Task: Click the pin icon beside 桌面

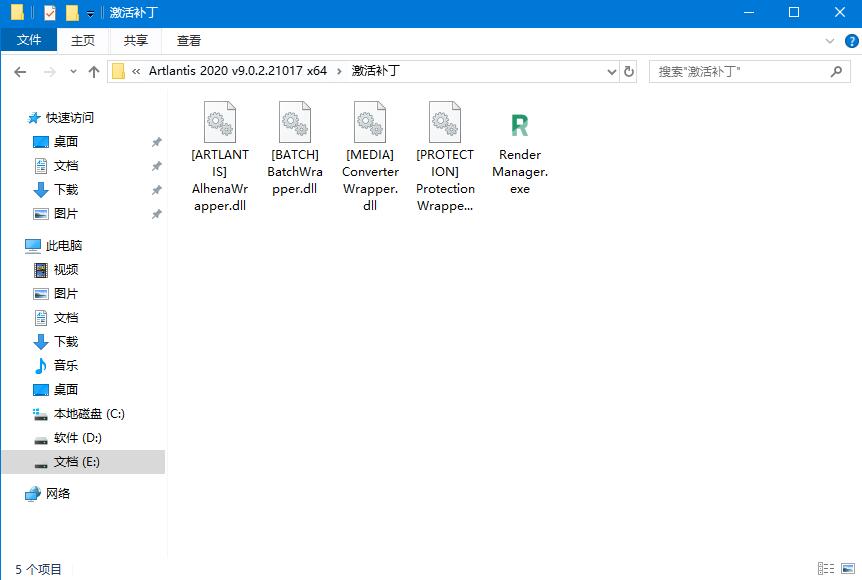Action: click(x=157, y=142)
